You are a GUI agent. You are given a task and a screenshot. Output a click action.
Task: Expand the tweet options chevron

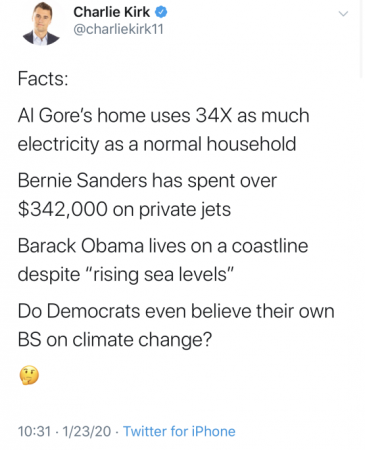[x=343, y=14]
